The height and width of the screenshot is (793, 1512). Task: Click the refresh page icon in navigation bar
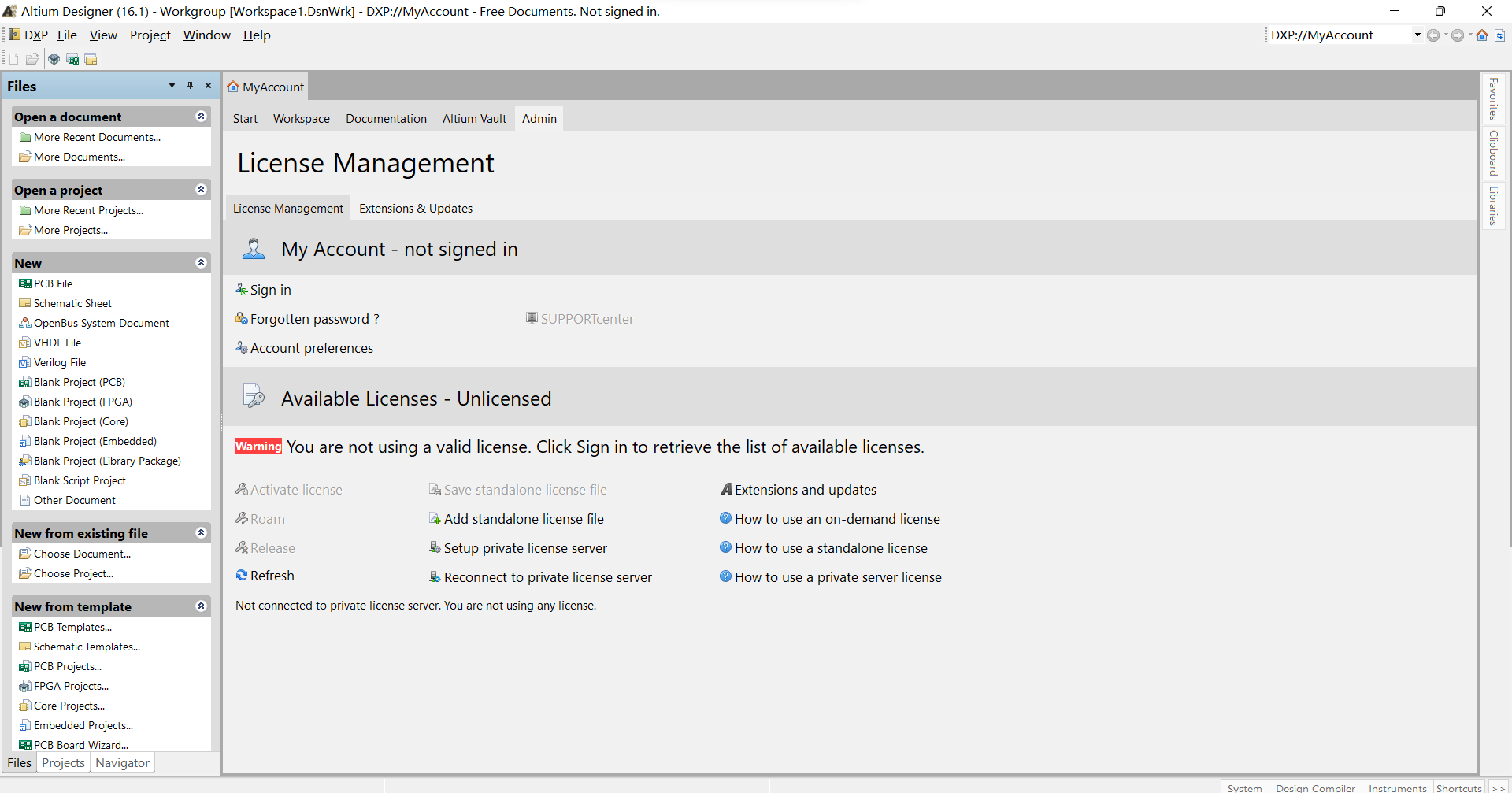click(x=1499, y=35)
